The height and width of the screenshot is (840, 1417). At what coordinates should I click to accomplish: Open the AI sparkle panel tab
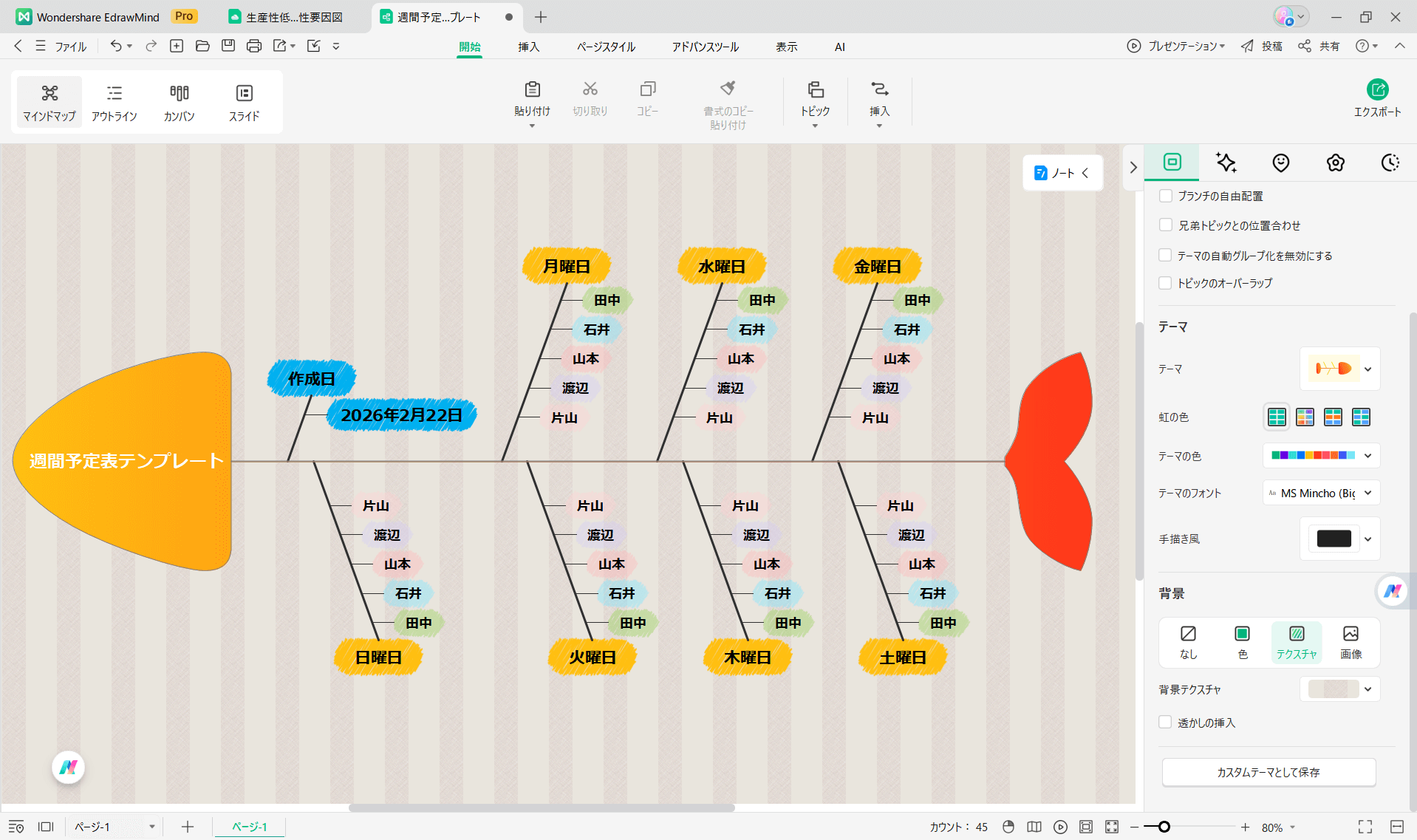[1226, 163]
